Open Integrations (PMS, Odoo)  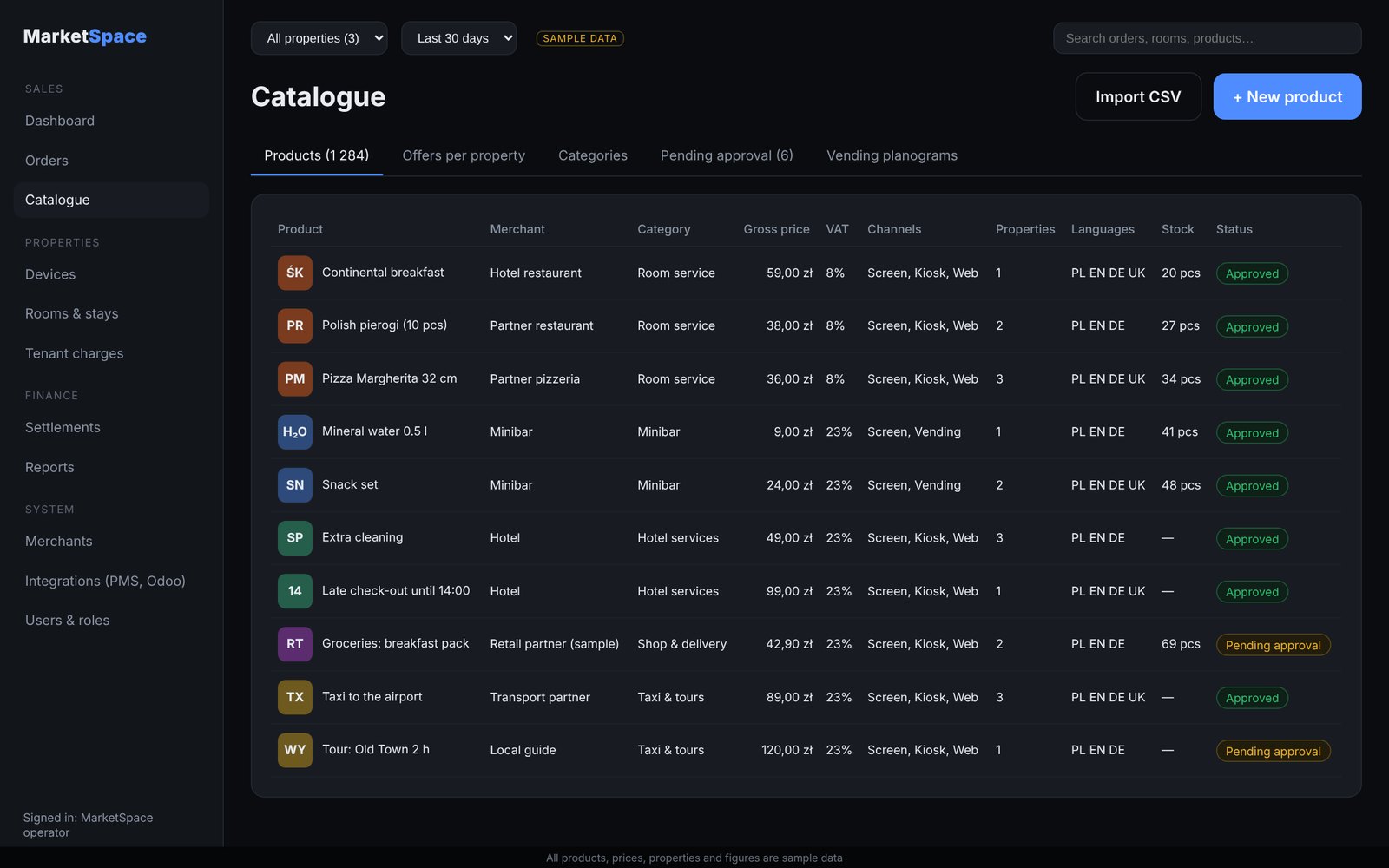(111, 581)
